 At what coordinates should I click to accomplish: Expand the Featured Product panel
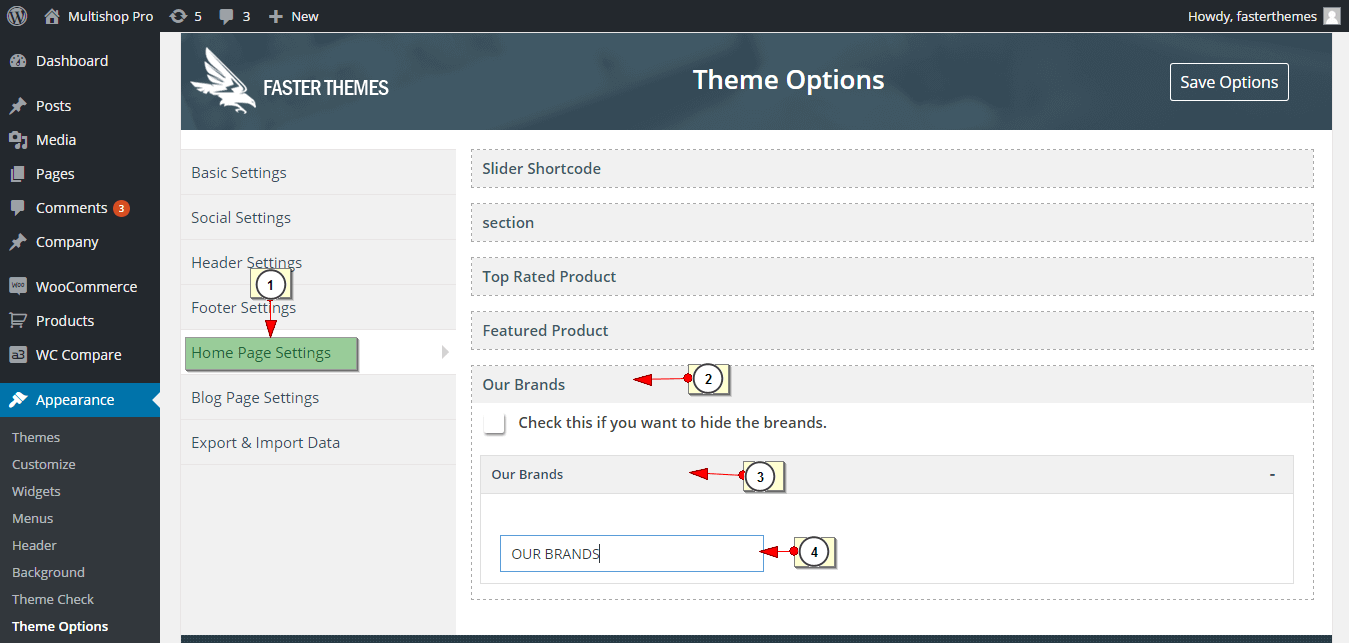tap(892, 331)
